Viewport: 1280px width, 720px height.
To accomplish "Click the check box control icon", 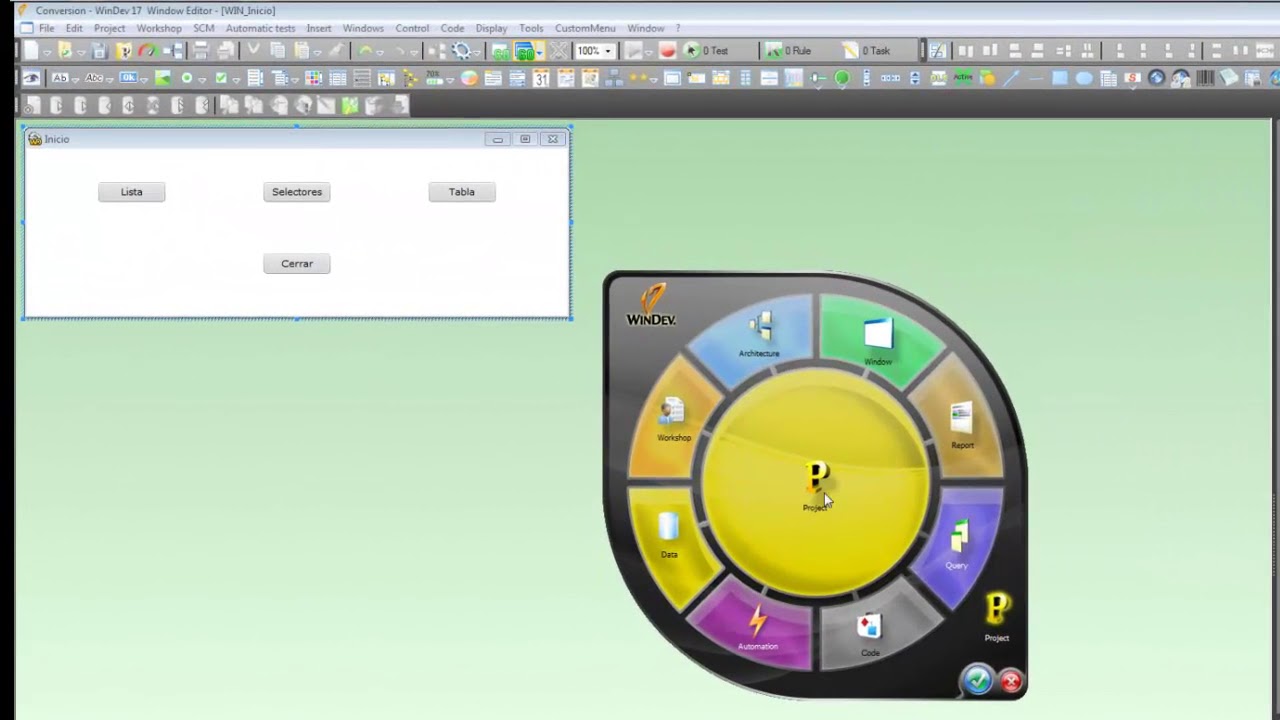I will [x=221, y=77].
